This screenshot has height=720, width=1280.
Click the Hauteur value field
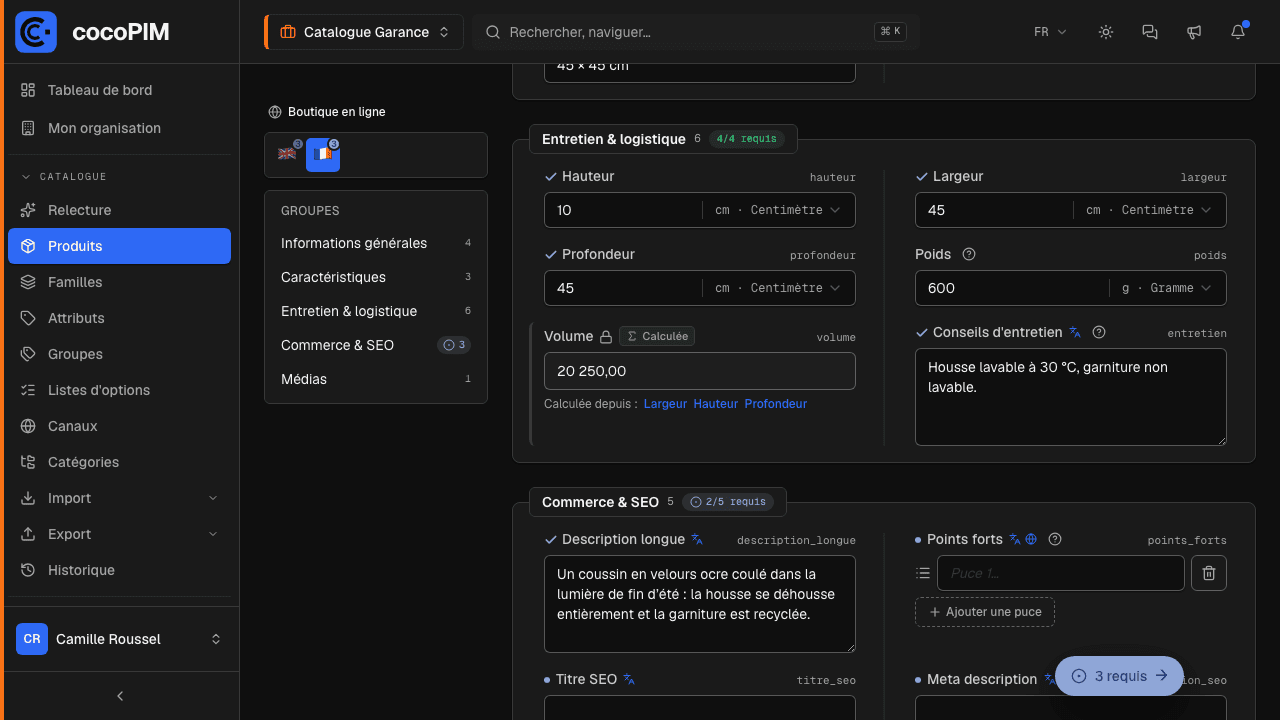pos(623,210)
